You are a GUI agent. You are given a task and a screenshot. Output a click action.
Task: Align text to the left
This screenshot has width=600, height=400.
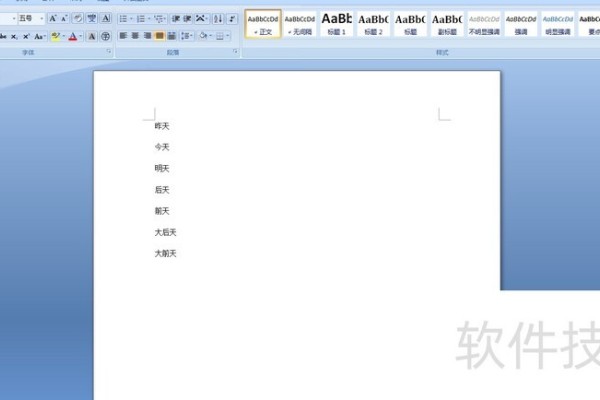coord(123,36)
